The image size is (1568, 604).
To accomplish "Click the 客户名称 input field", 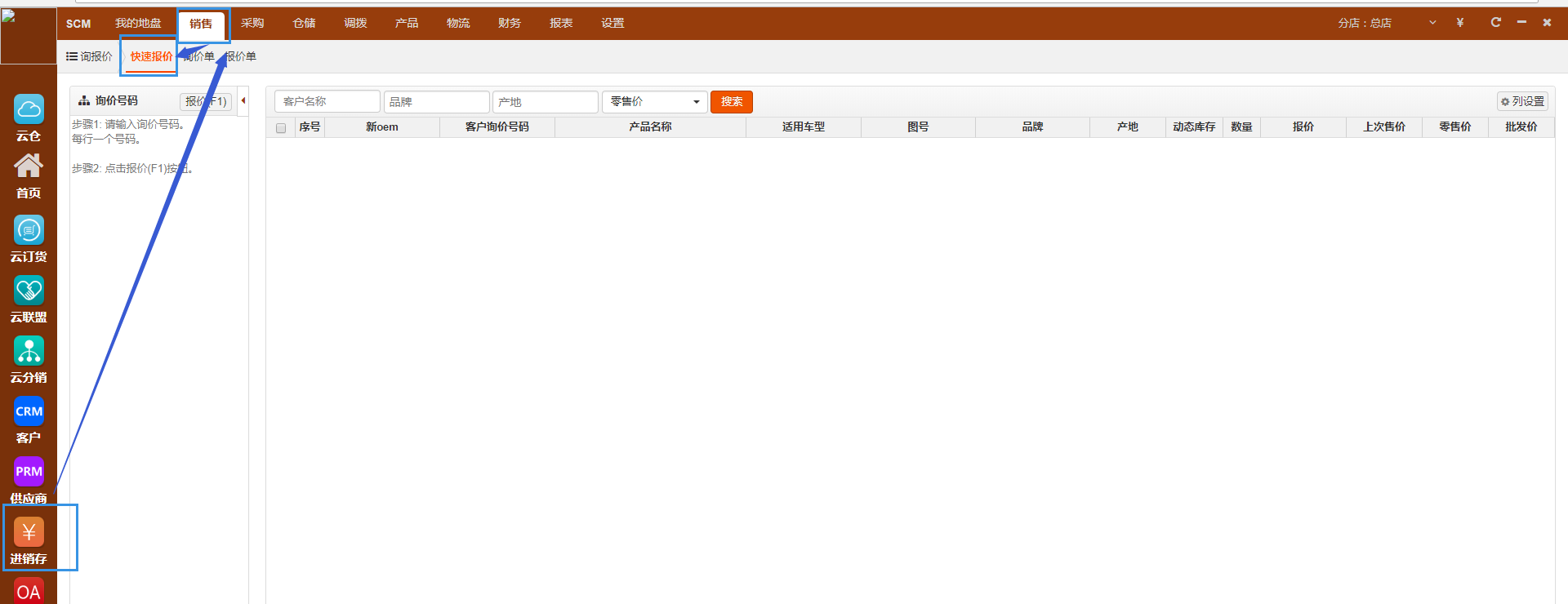I will (327, 102).
